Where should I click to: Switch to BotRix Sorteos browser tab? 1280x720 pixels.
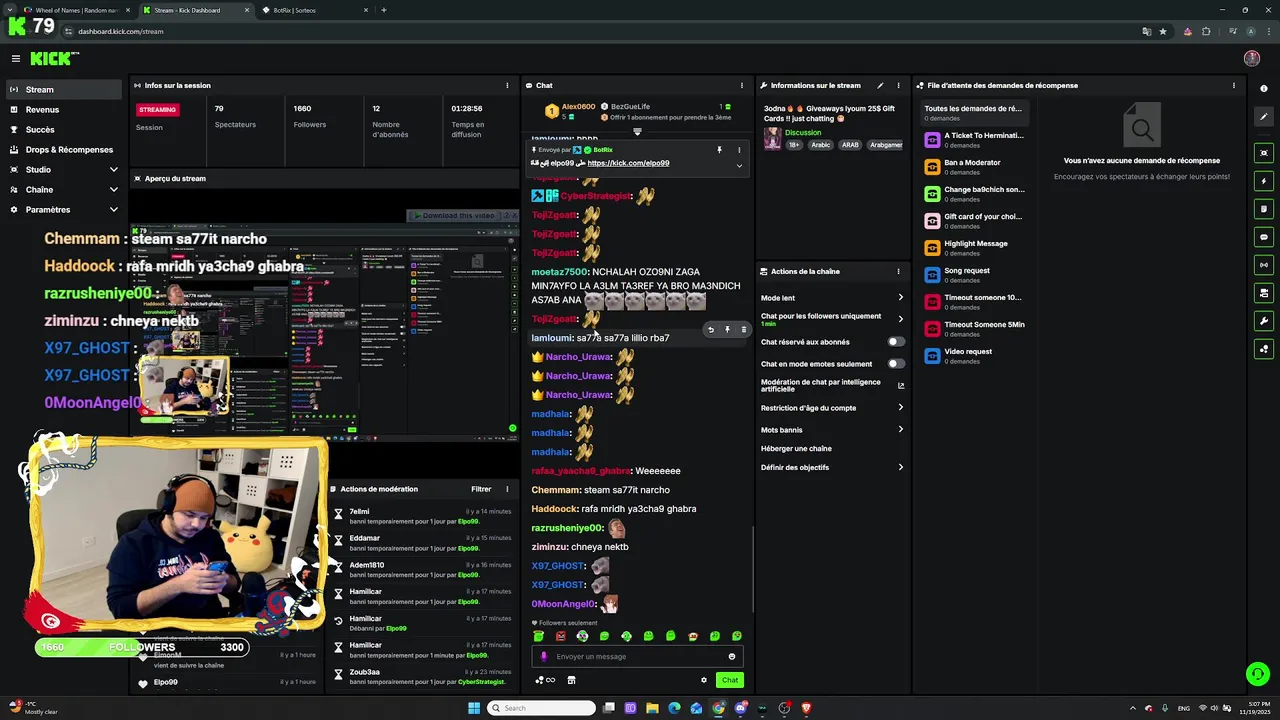tap(315, 10)
